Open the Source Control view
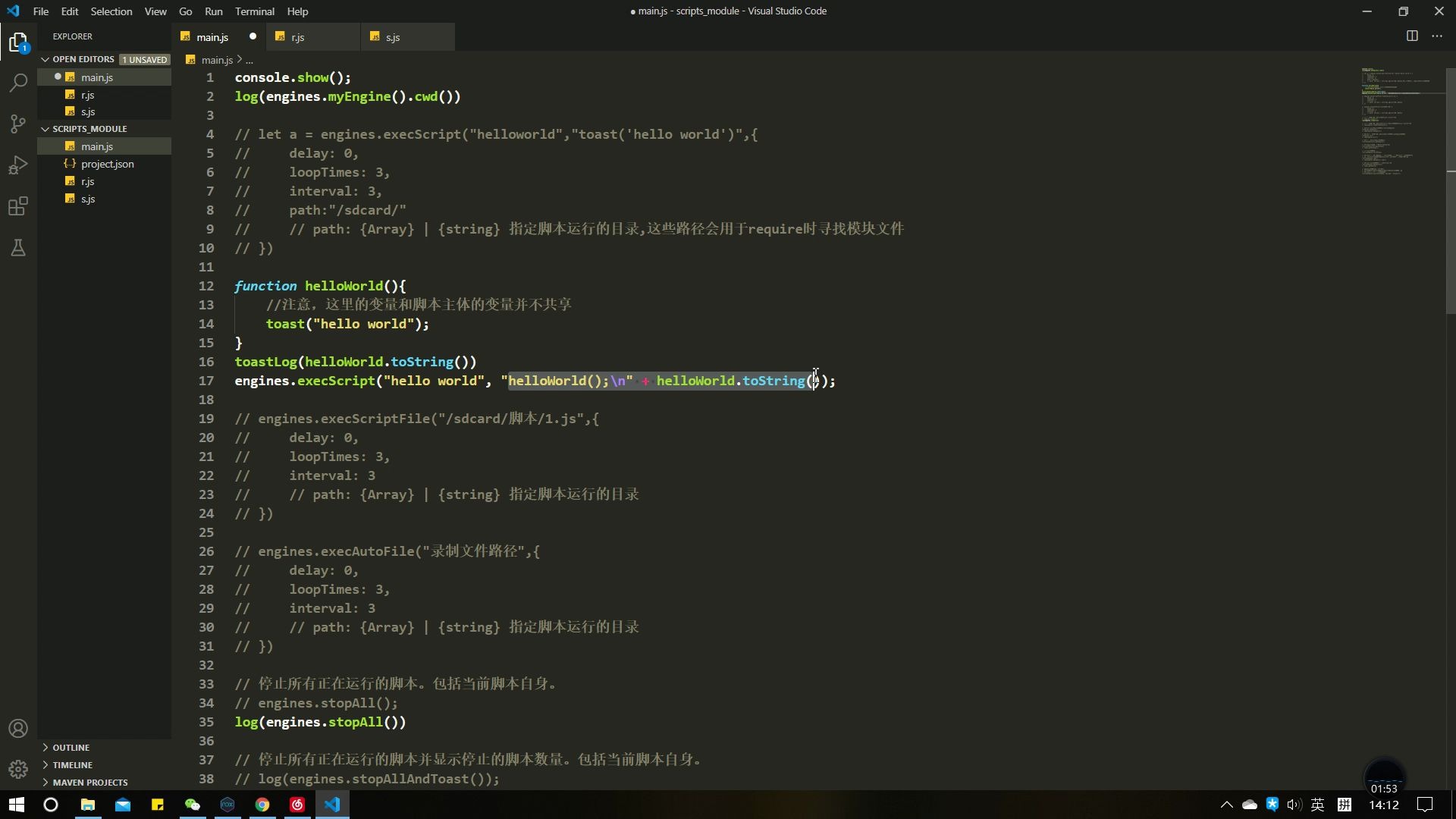 (x=18, y=124)
